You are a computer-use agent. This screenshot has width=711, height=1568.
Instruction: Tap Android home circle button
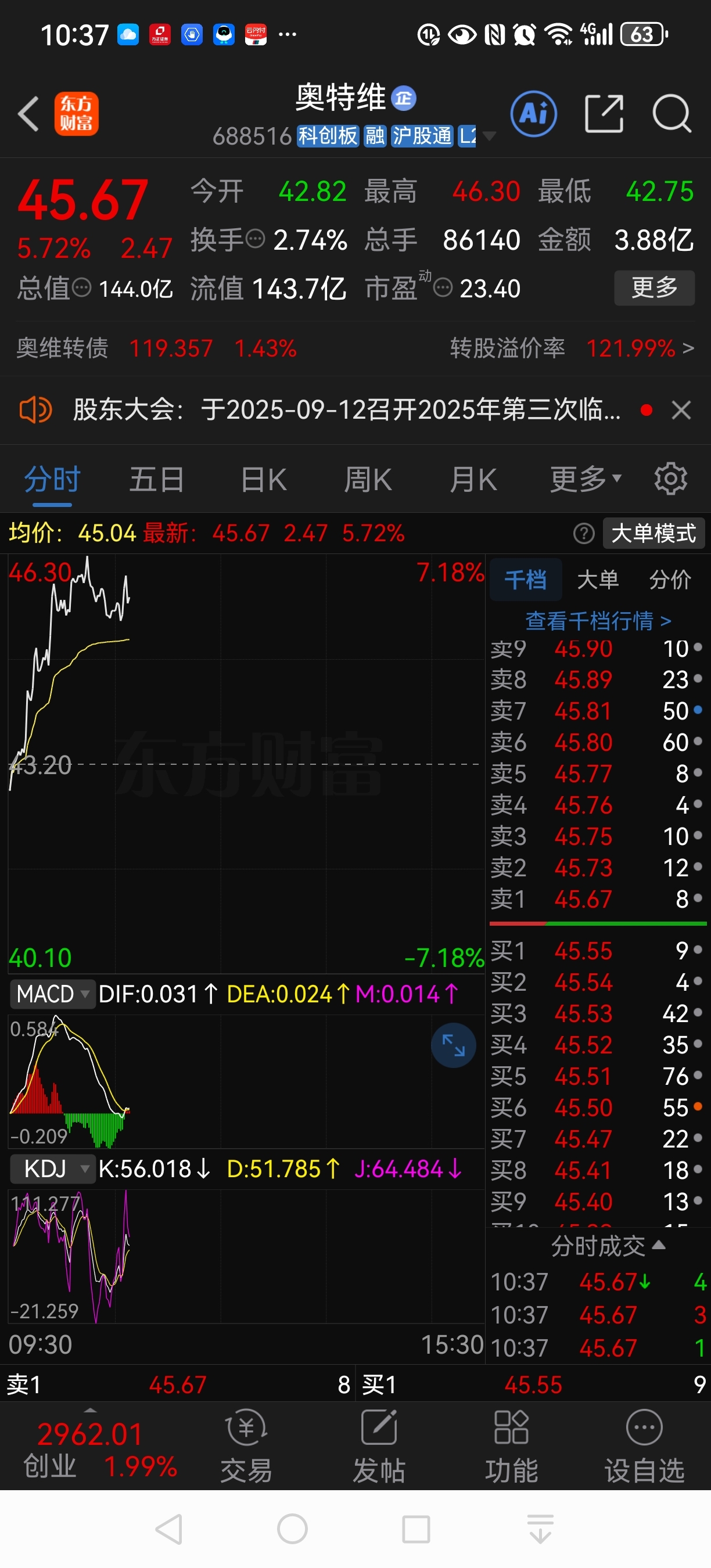pyautogui.click(x=292, y=1529)
